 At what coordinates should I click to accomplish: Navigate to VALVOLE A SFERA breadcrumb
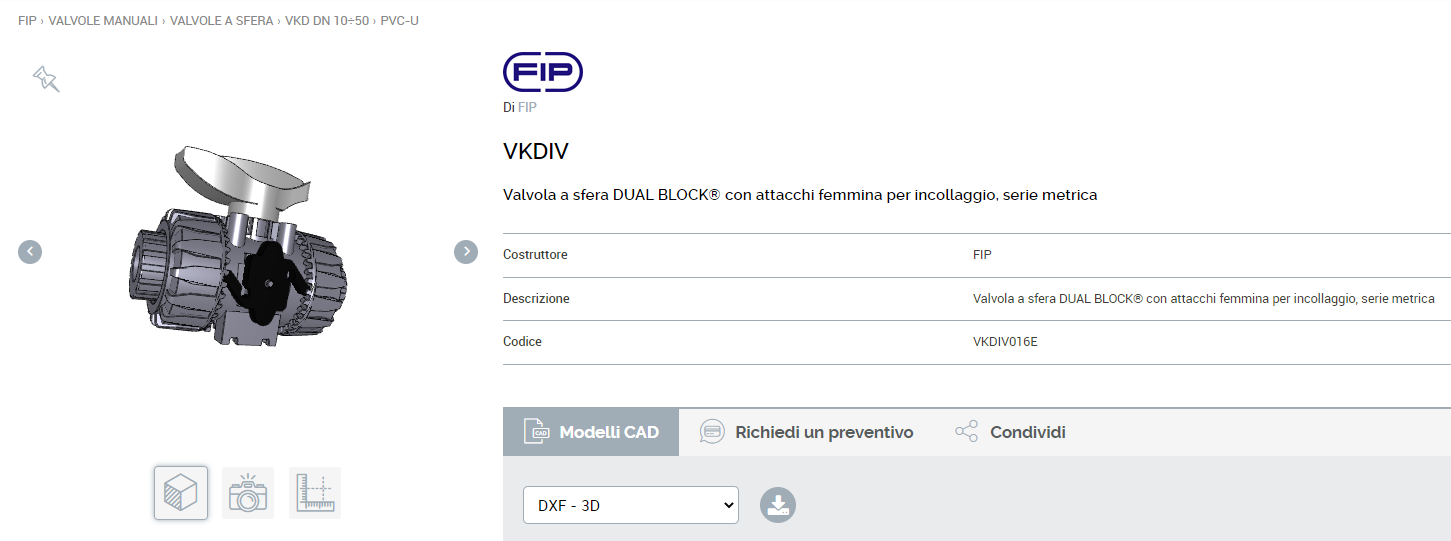pyautogui.click(x=221, y=20)
